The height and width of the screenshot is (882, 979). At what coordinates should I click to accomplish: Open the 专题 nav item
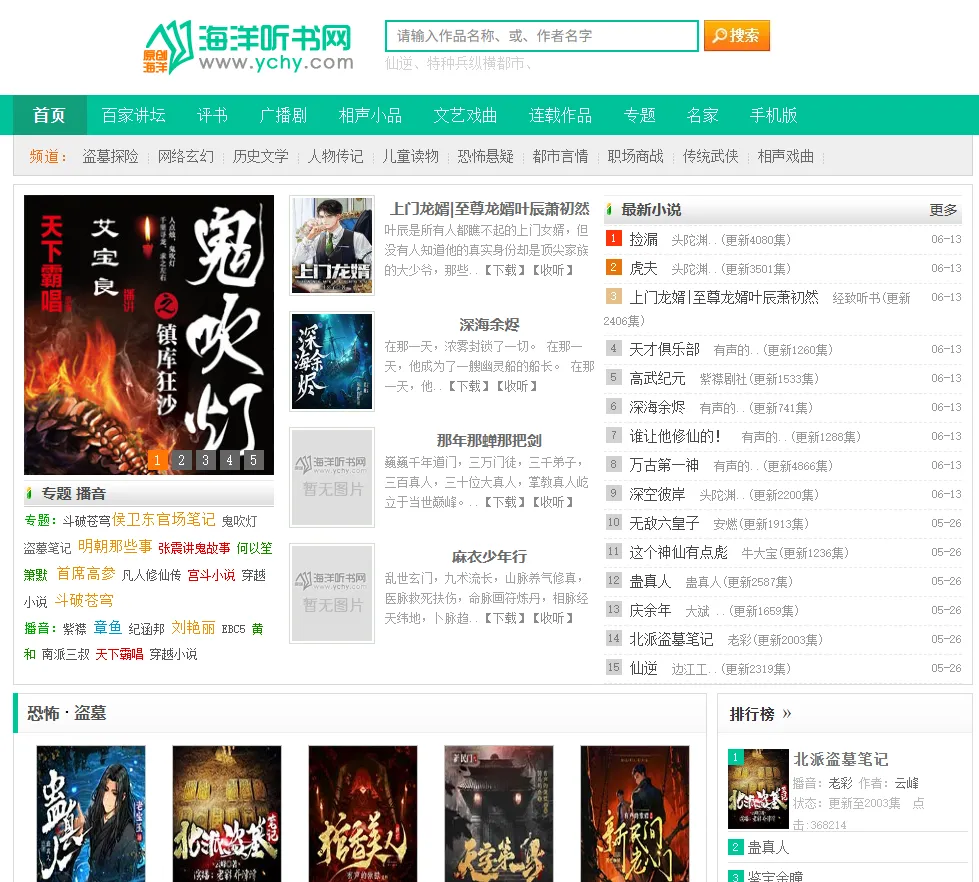tap(639, 115)
